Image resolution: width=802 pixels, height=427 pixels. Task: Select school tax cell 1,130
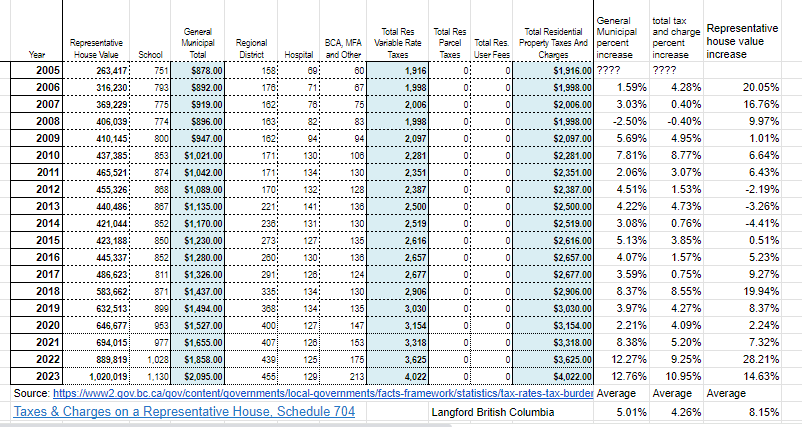(150, 376)
